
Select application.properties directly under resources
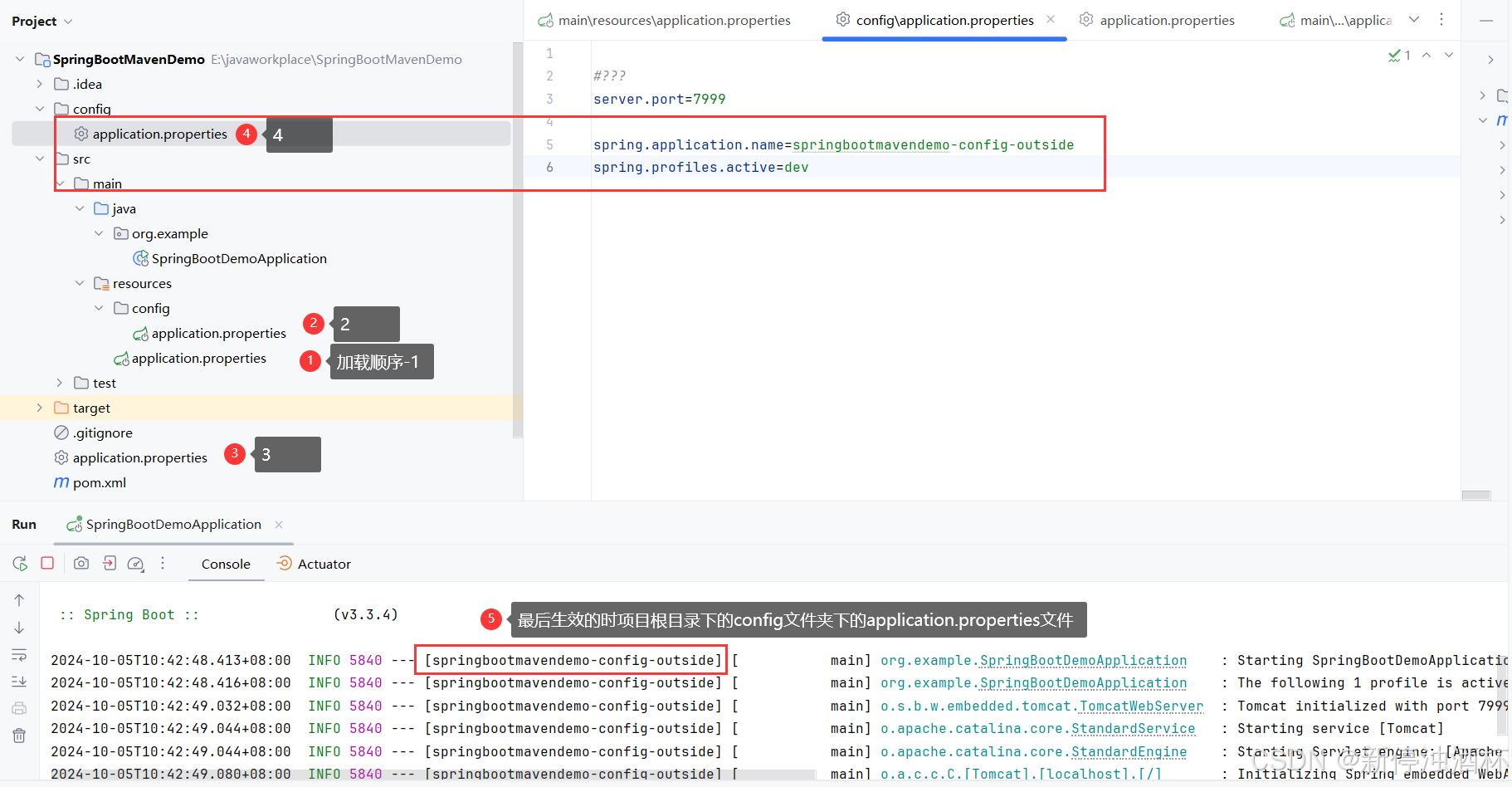click(x=198, y=358)
